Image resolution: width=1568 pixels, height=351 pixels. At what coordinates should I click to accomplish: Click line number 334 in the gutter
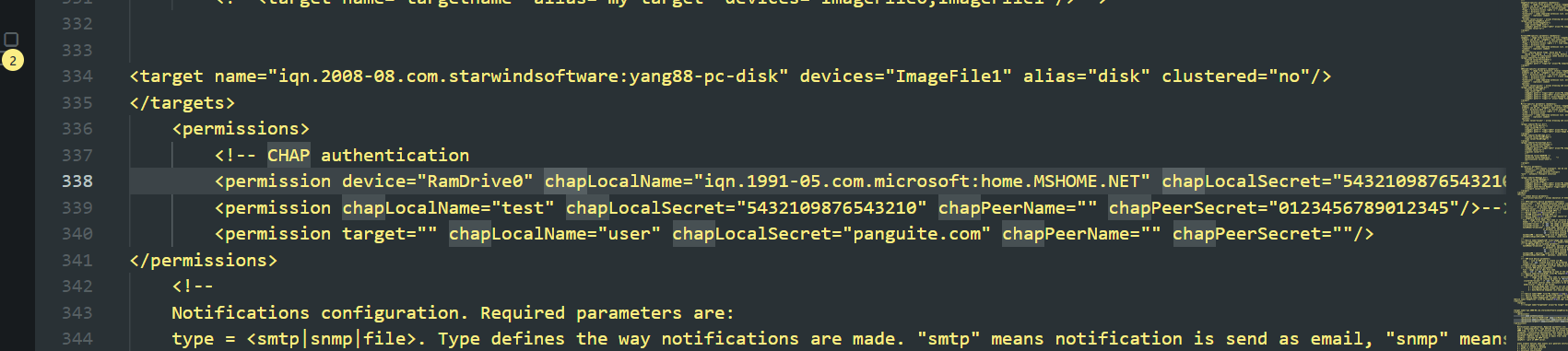tap(77, 76)
